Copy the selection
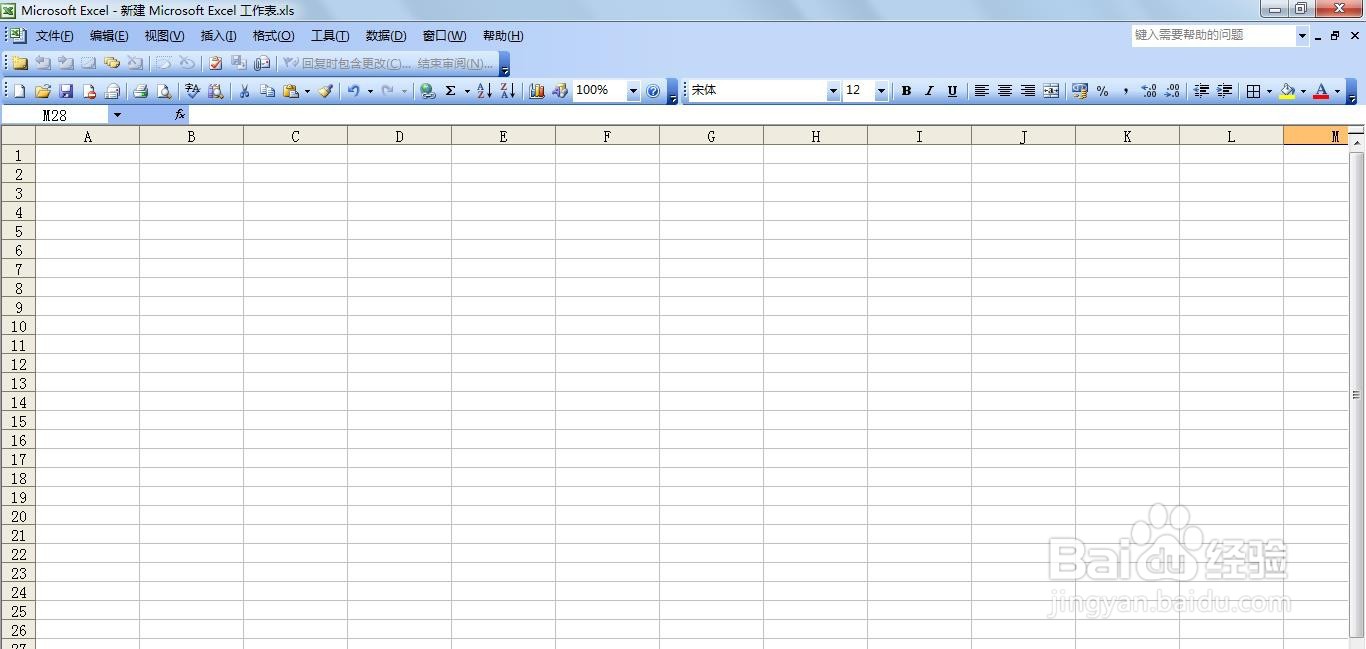 (267, 91)
